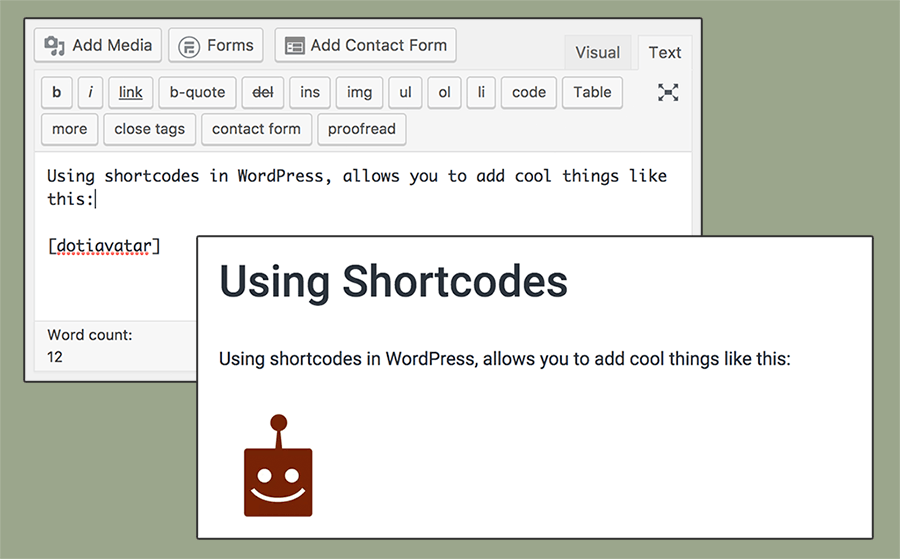Select the Text editor tab
900x559 pixels.
[x=665, y=53]
